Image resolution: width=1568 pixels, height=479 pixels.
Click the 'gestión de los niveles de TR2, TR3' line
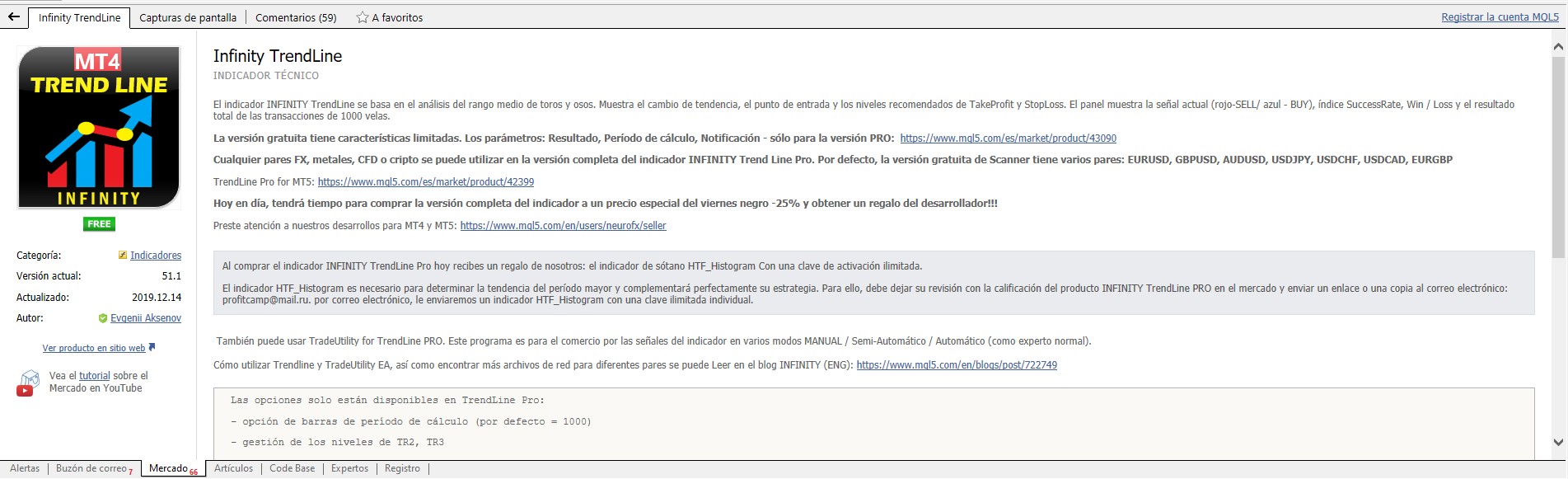337,443
